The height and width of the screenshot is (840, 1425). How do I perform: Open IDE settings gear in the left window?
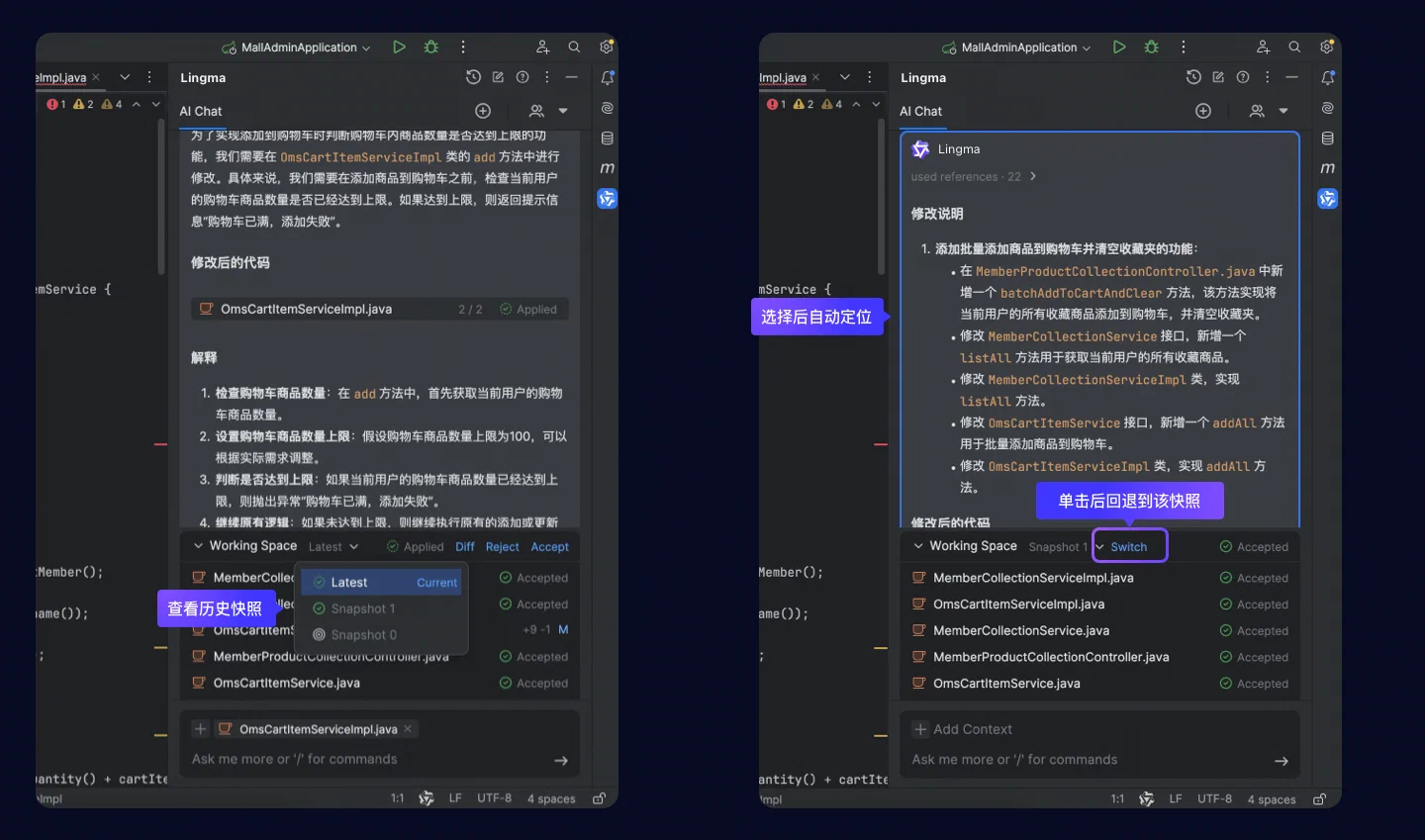[x=607, y=47]
